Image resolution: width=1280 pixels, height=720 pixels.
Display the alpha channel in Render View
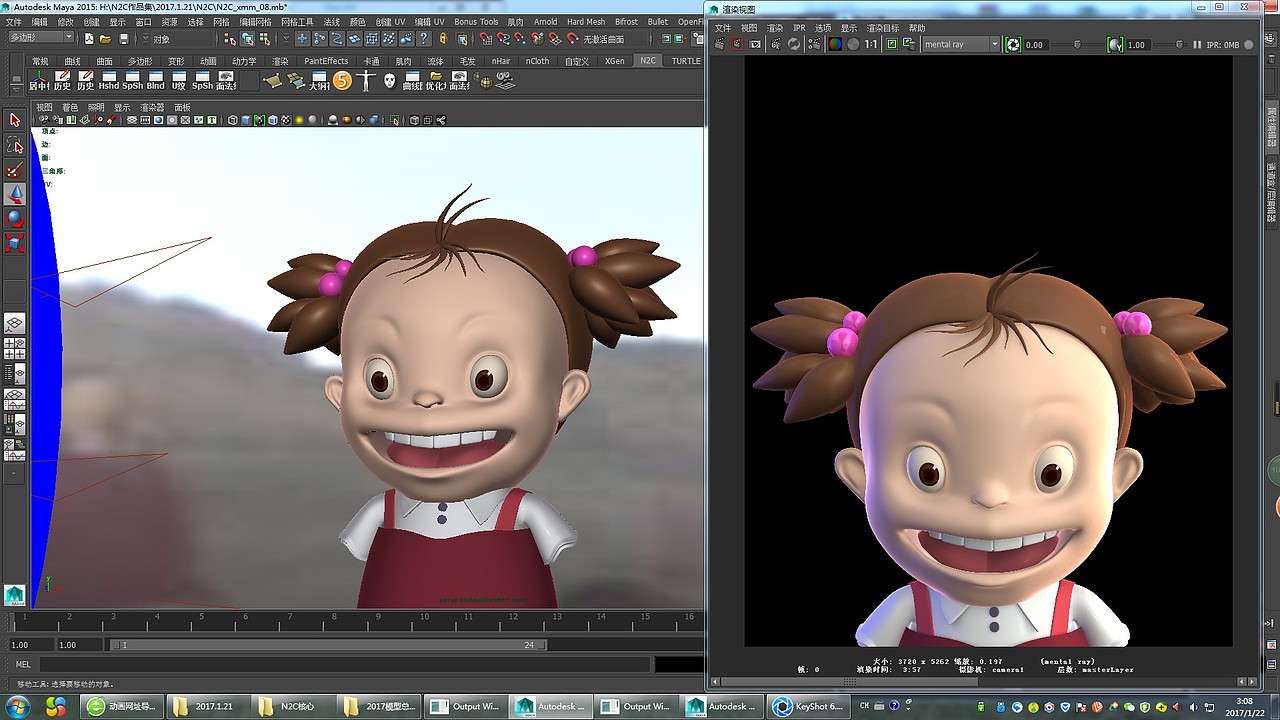853,44
